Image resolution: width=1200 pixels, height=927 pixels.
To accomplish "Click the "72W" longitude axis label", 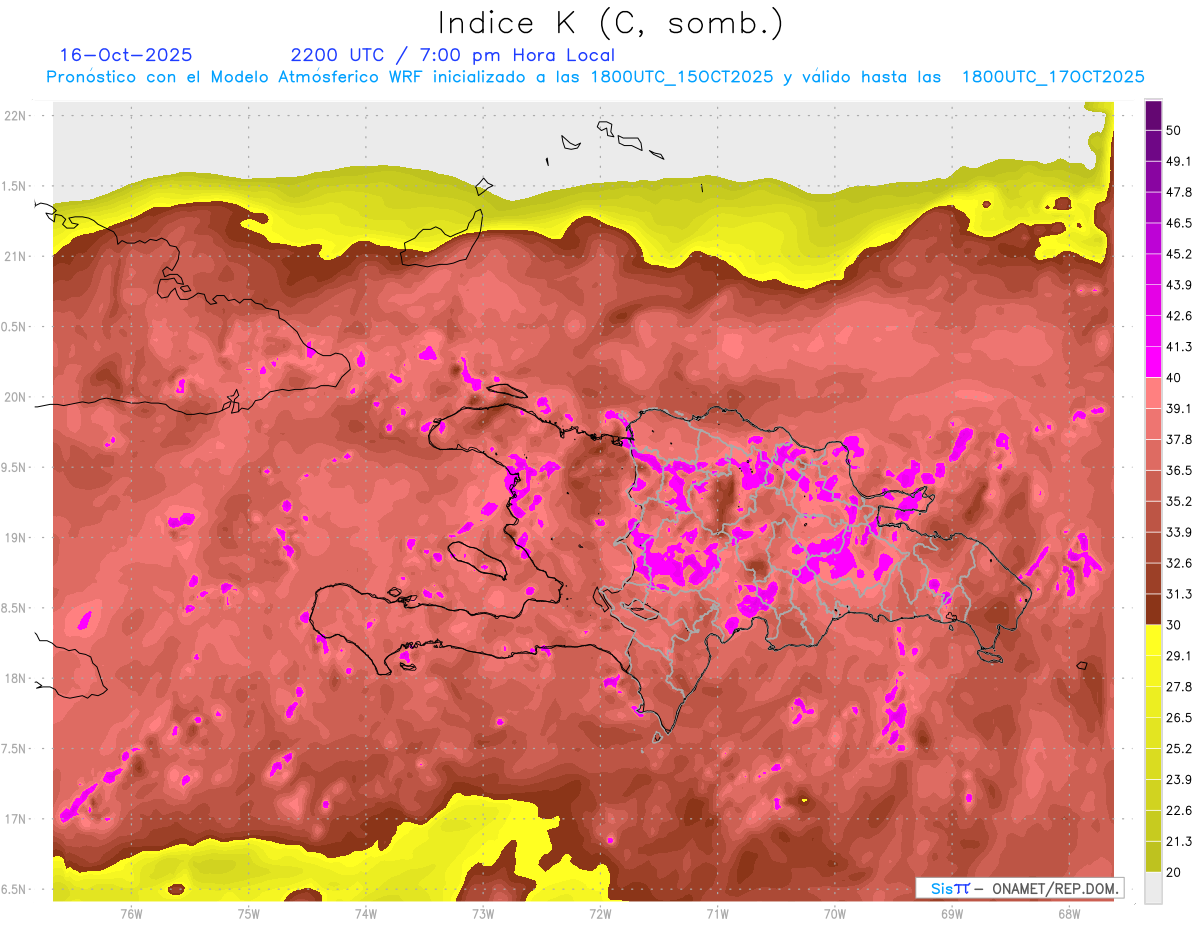I will pyautogui.click(x=600, y=914).
